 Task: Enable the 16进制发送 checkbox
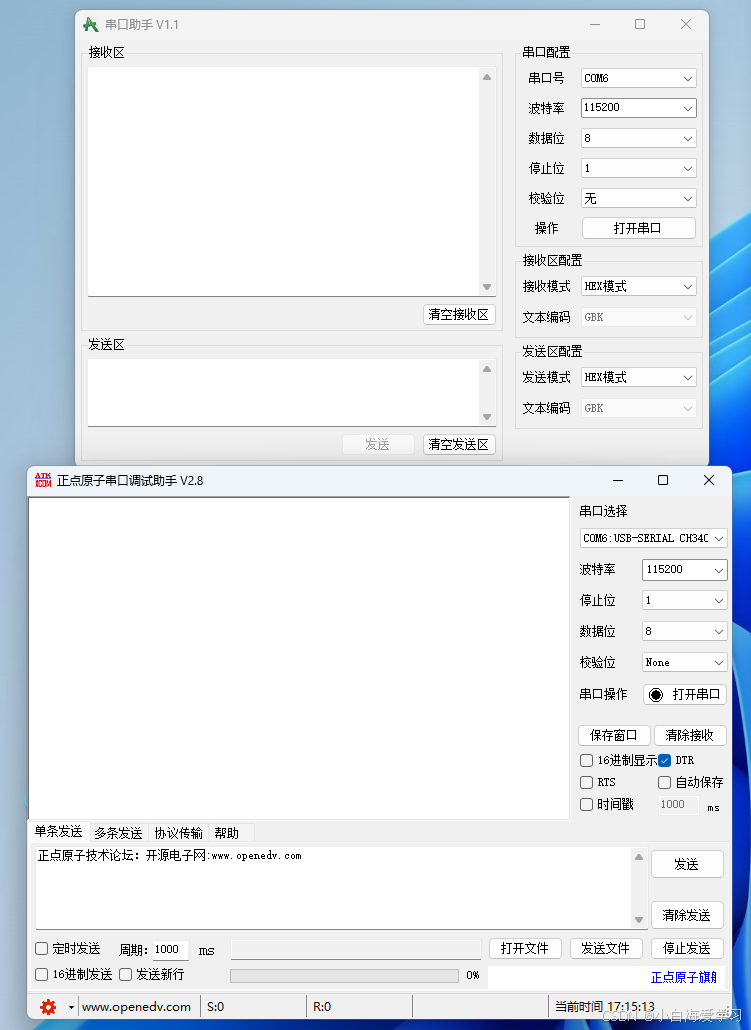point(41,974)
